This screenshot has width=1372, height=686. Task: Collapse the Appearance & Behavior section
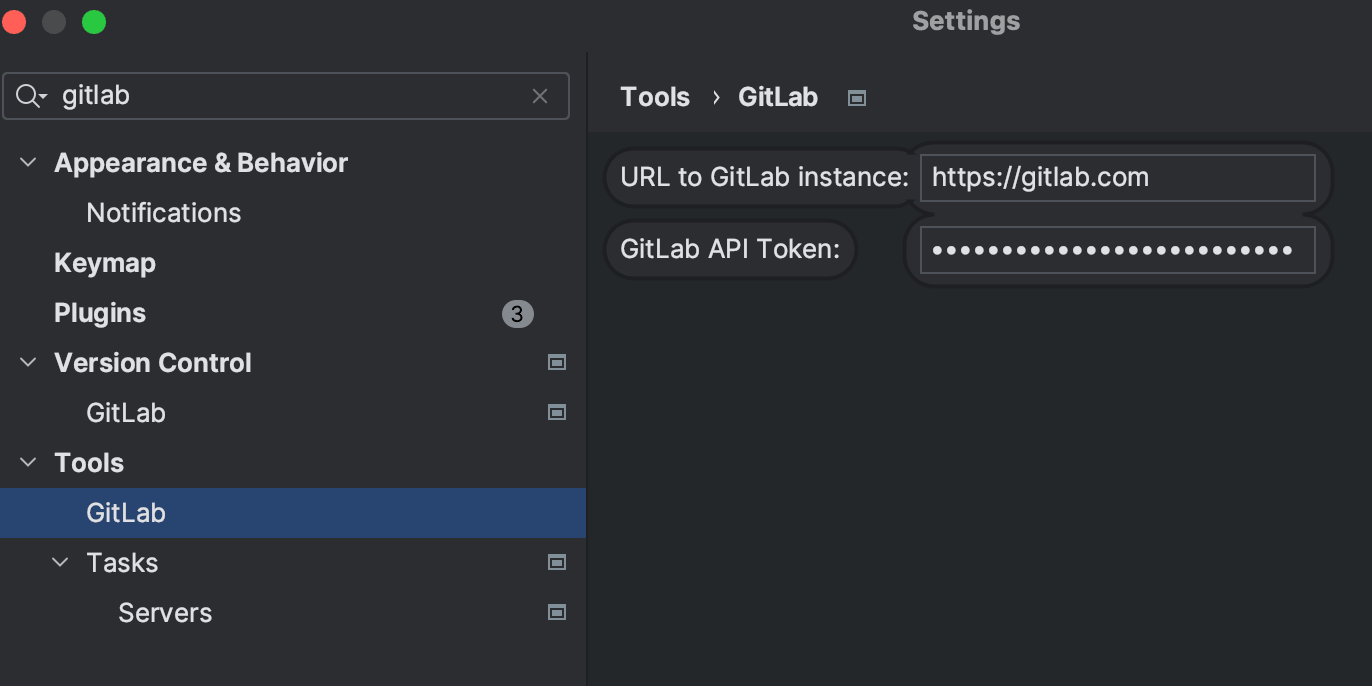(x=27, y=162)
